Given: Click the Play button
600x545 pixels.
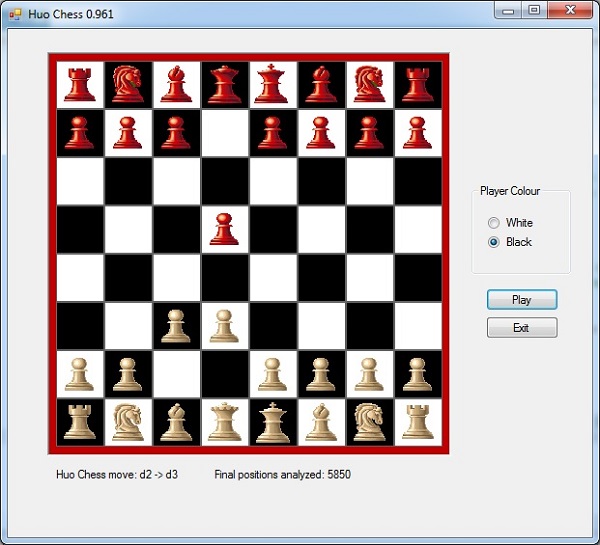Looking at the screenshot, I should (x=522, y=300).
